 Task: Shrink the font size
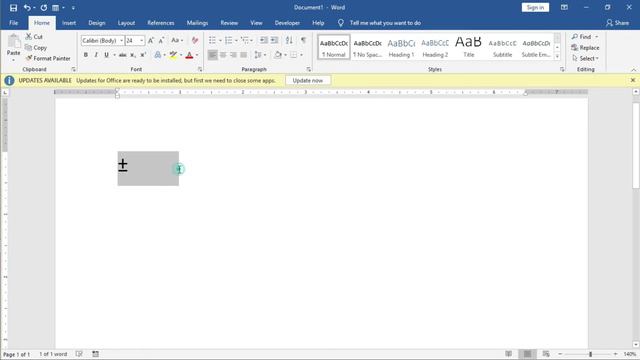pos(161,40)
